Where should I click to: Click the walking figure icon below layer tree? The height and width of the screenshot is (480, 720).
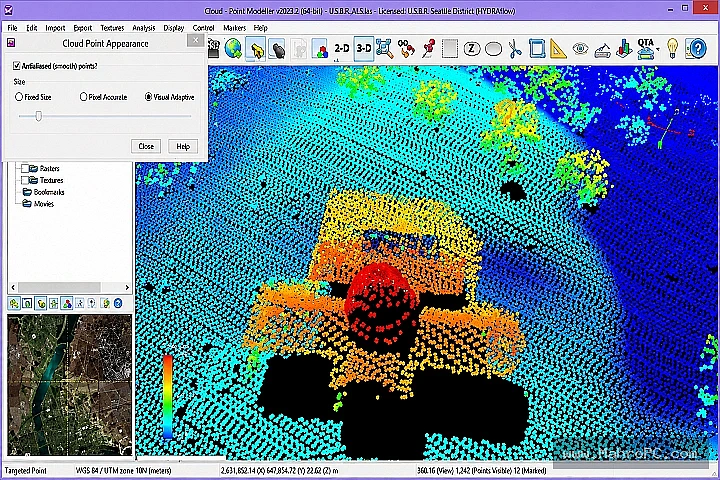pyautogui.click(x=80, y=303)
